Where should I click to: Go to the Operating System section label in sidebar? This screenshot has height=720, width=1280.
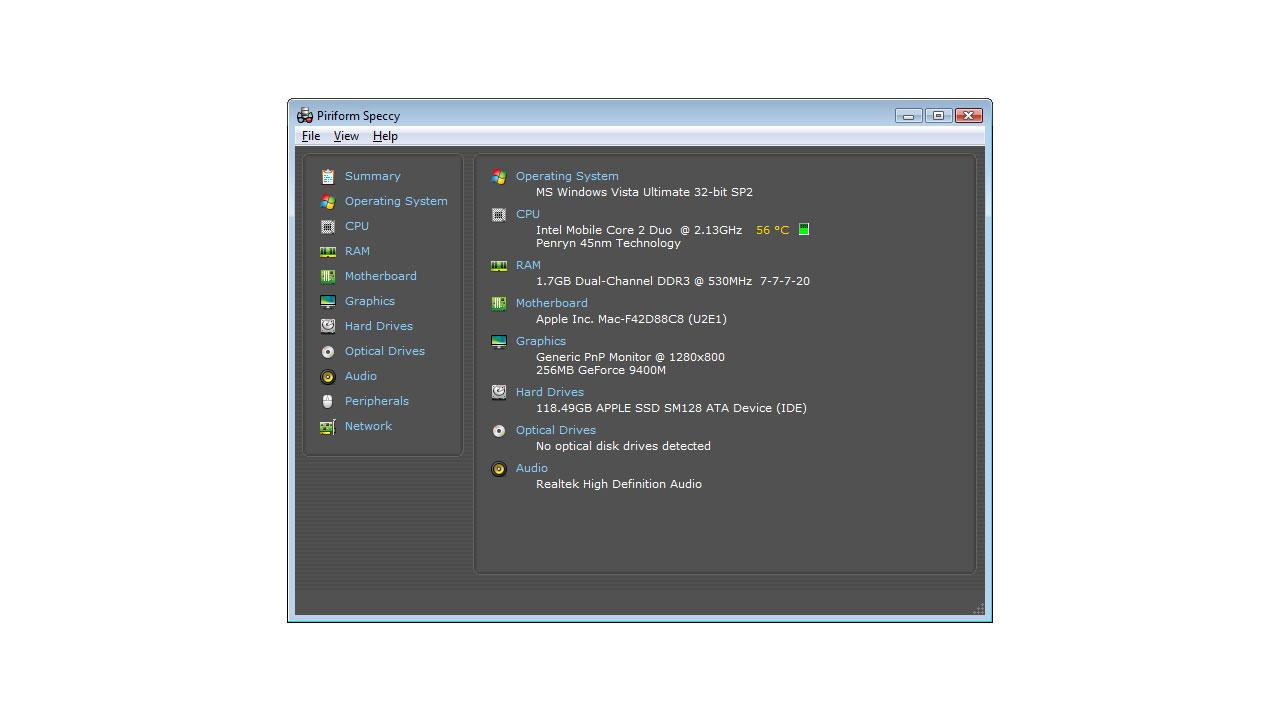click(396, 201)
